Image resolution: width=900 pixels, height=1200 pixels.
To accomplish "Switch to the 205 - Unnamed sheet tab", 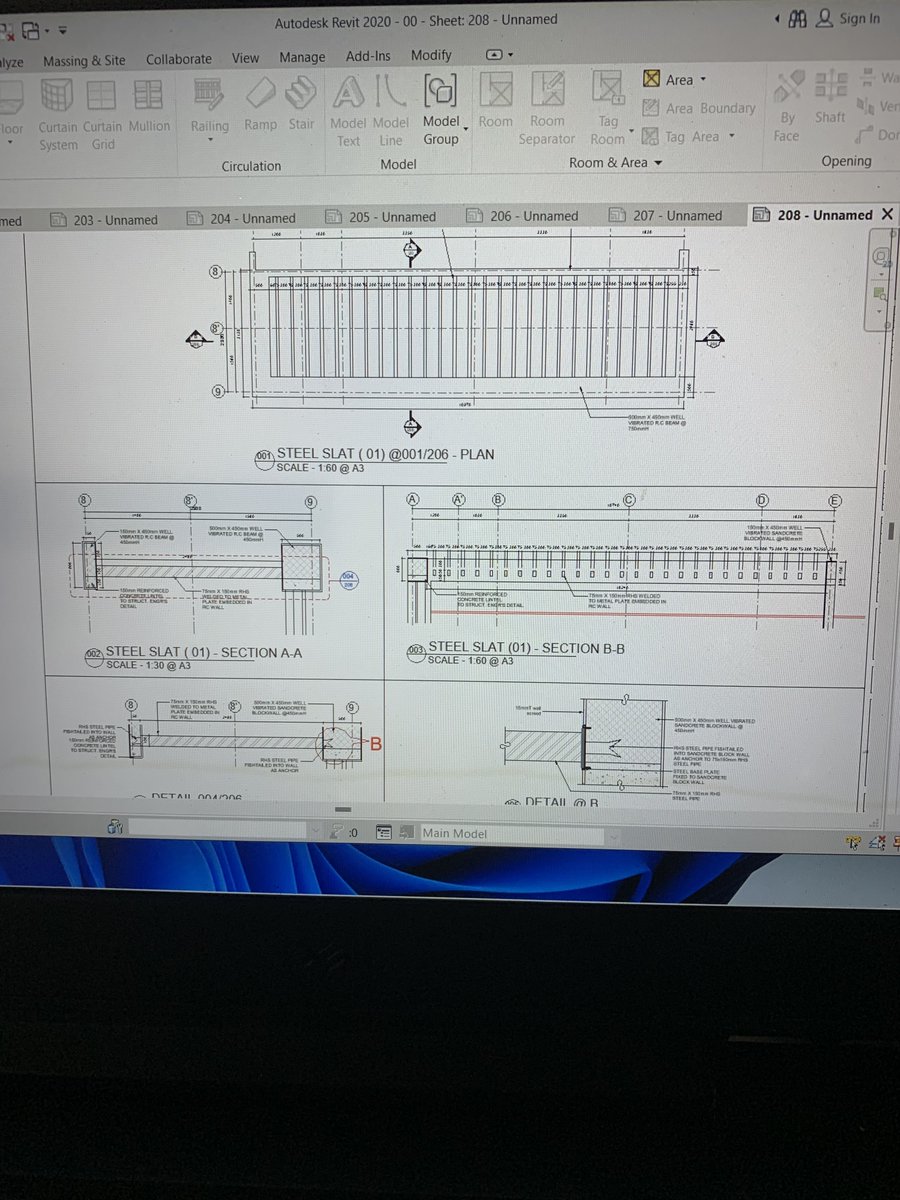I will pyautogui.click(x=383, y=217).
